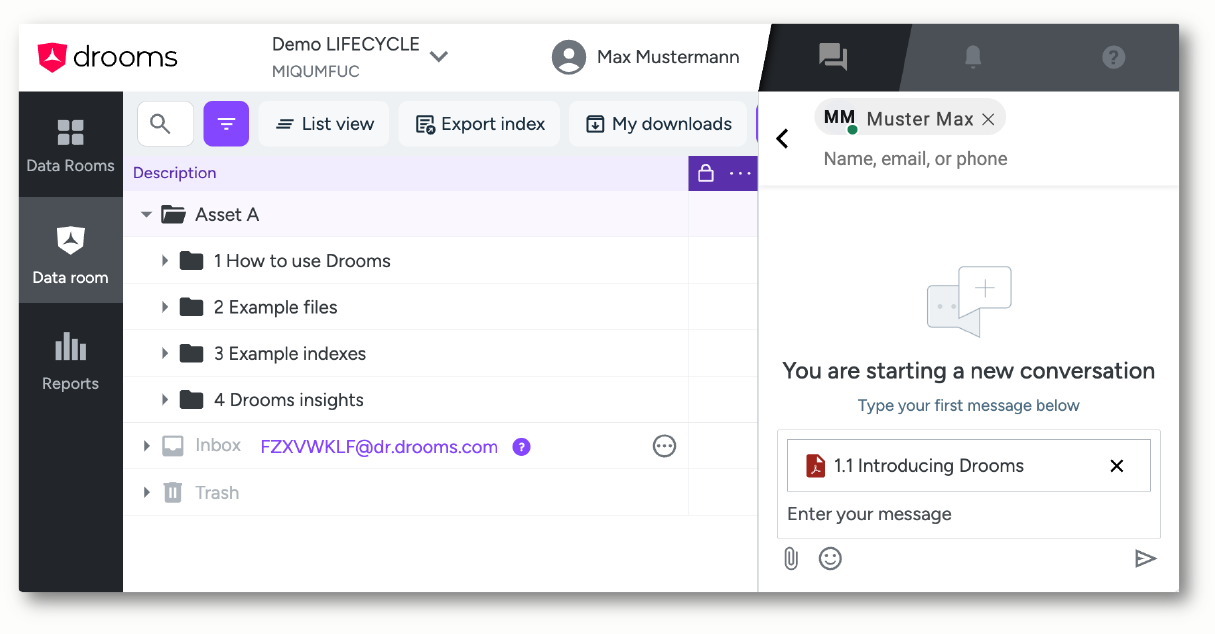The height and width of the screenshot is (634, 1215).
Task: Open the Inbox row more options button
Action: 664,446
